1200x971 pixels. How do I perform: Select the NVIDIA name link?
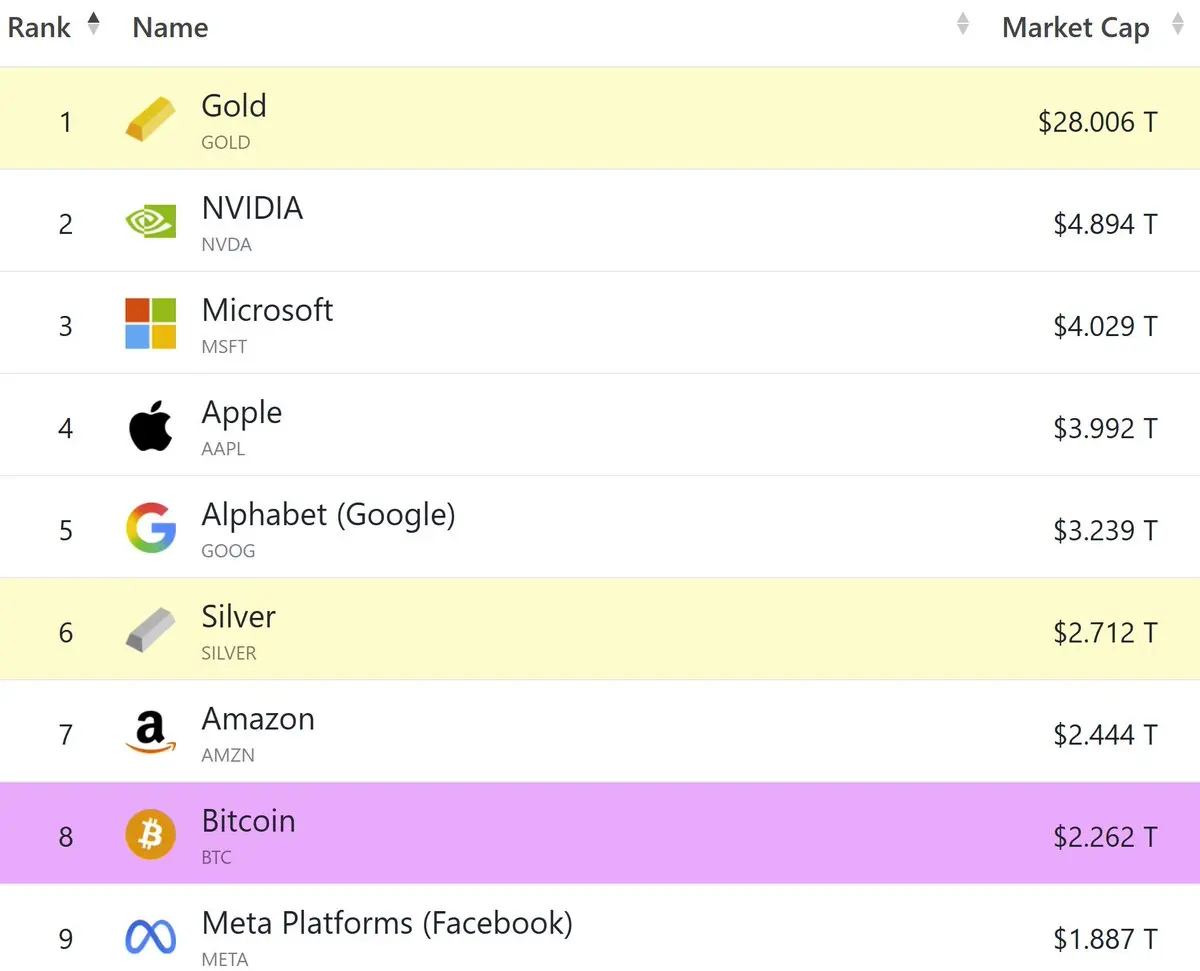[252, 209]
